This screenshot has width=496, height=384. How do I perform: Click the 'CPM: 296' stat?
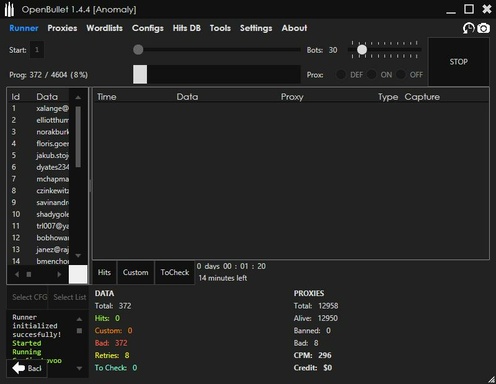[312, 355]
